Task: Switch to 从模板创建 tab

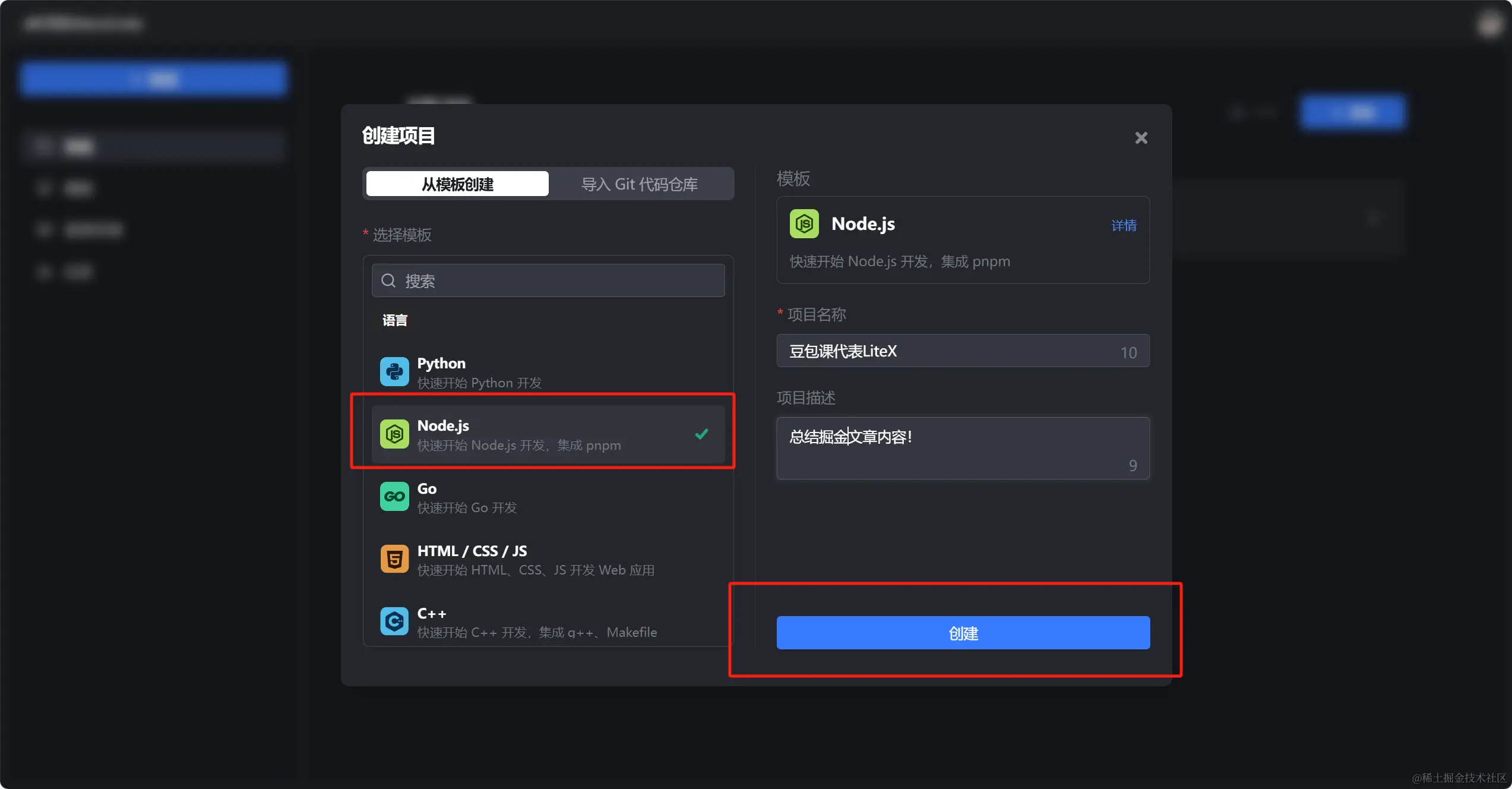Action: coord(457,184)
